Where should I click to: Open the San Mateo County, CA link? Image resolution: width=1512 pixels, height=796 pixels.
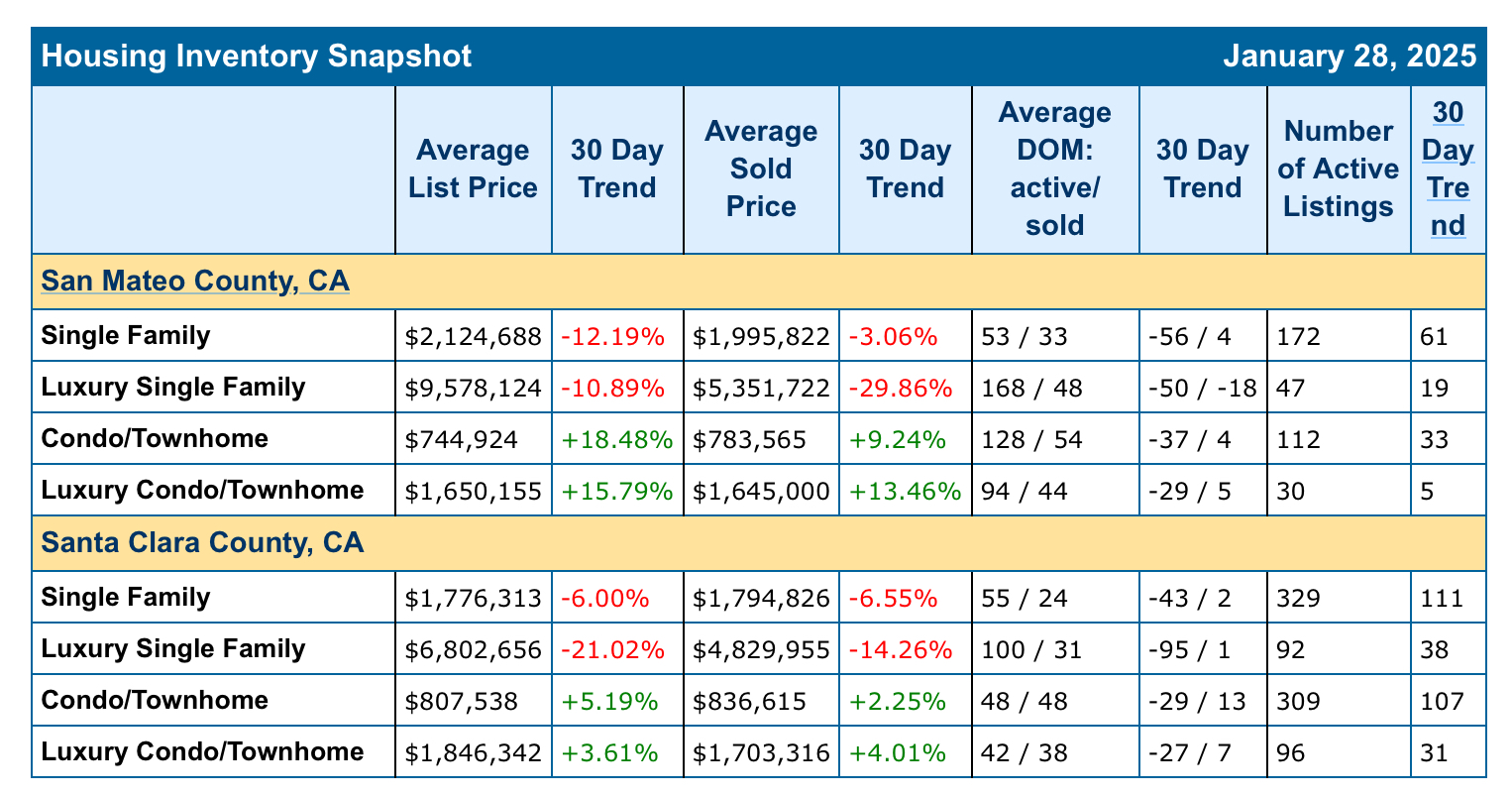click(x=194, y=282)
